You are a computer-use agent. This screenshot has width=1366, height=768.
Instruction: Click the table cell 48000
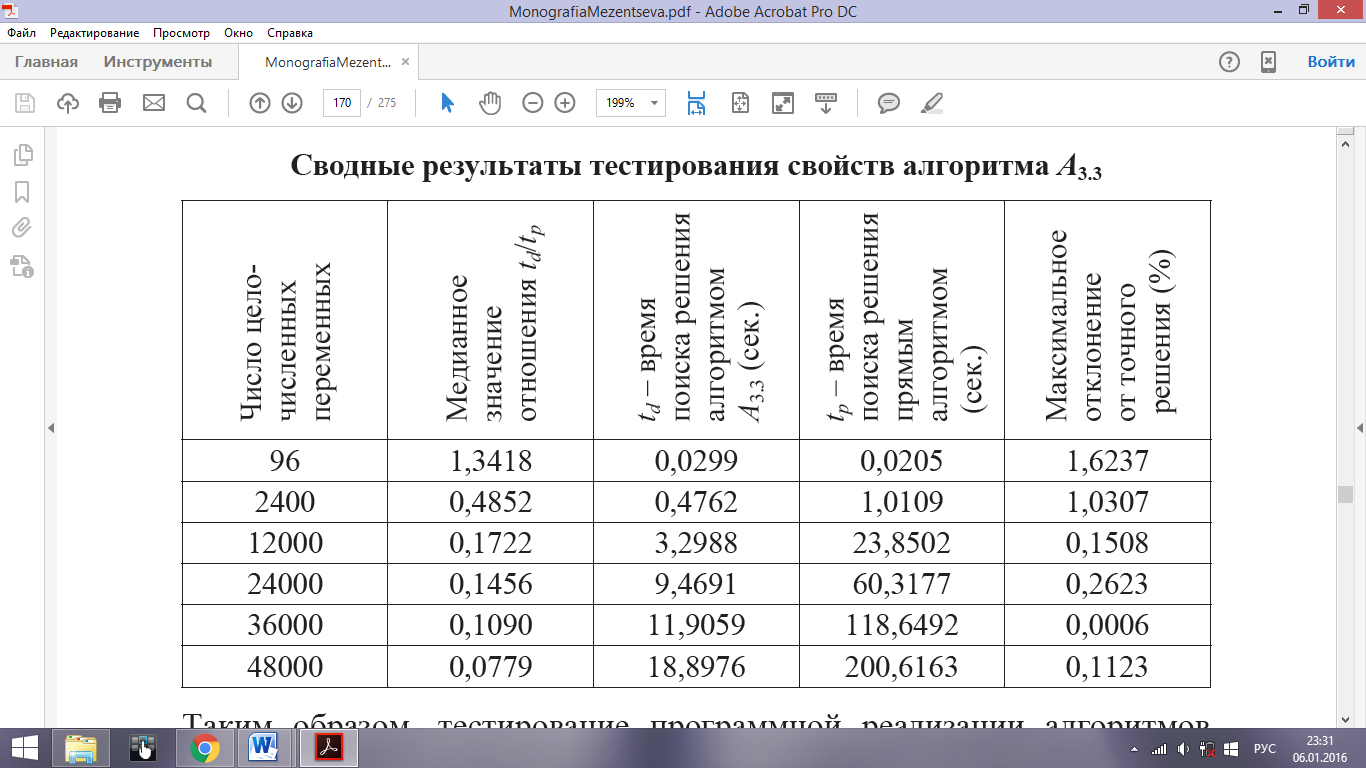point(285,666)
